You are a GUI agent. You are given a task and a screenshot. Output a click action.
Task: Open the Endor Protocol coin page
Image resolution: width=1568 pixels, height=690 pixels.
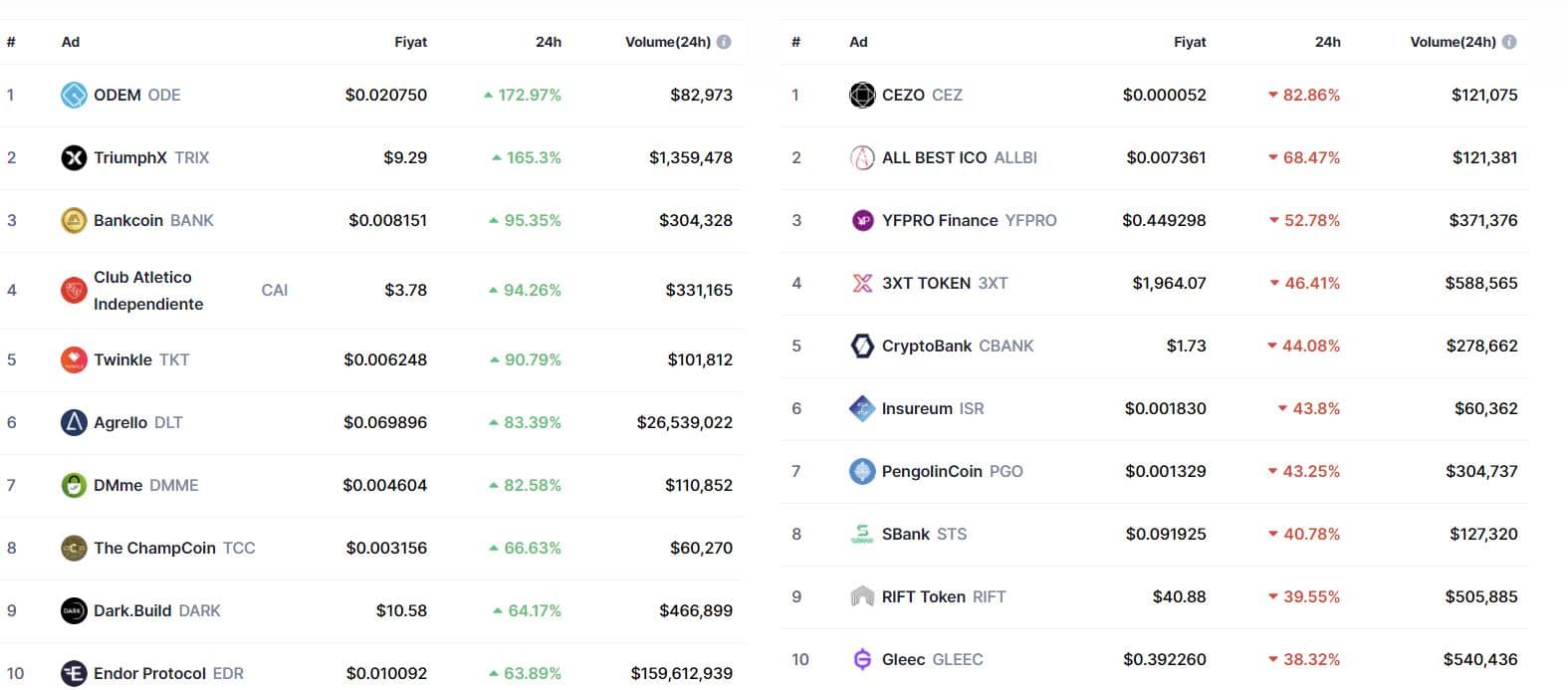tap(149, 673)
